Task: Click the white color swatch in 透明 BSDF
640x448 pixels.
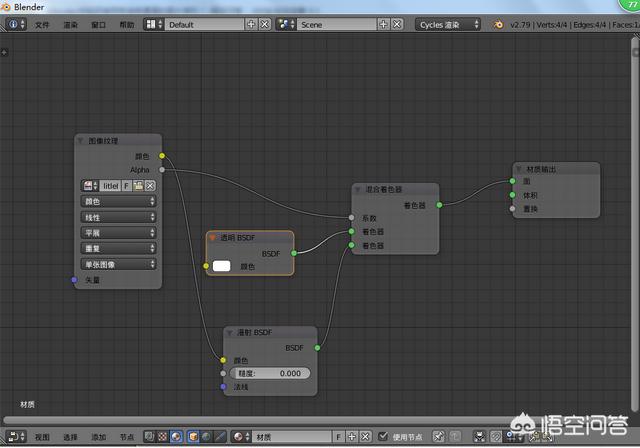Action: pyautogui.click(x=222, y=266)
